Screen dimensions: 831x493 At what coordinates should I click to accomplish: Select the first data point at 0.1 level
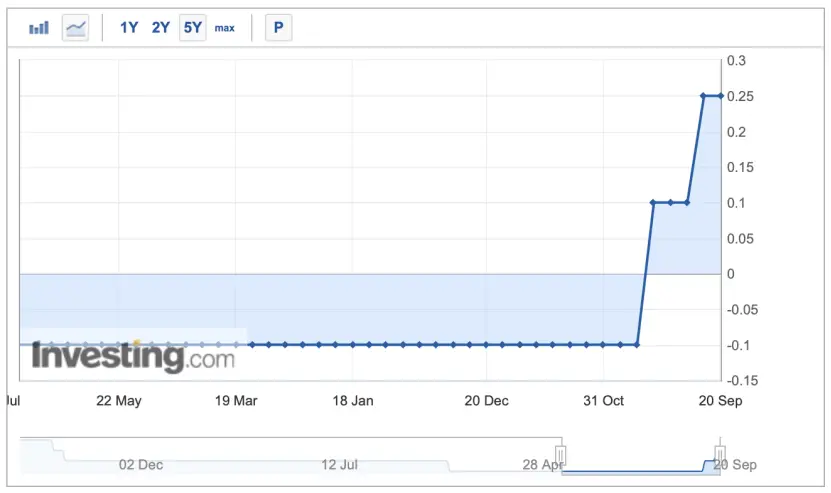click(x=653, y=203)
